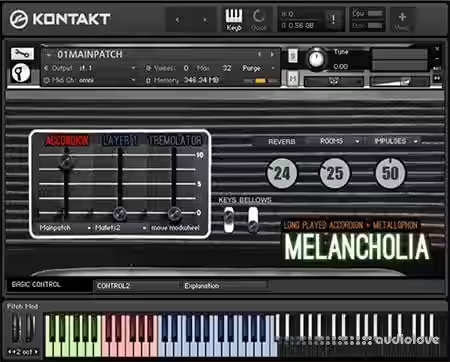Click the Kontakt logo
Image resolution: width=450 pixels, height=362 pixels.
click(x=60, y=19)
